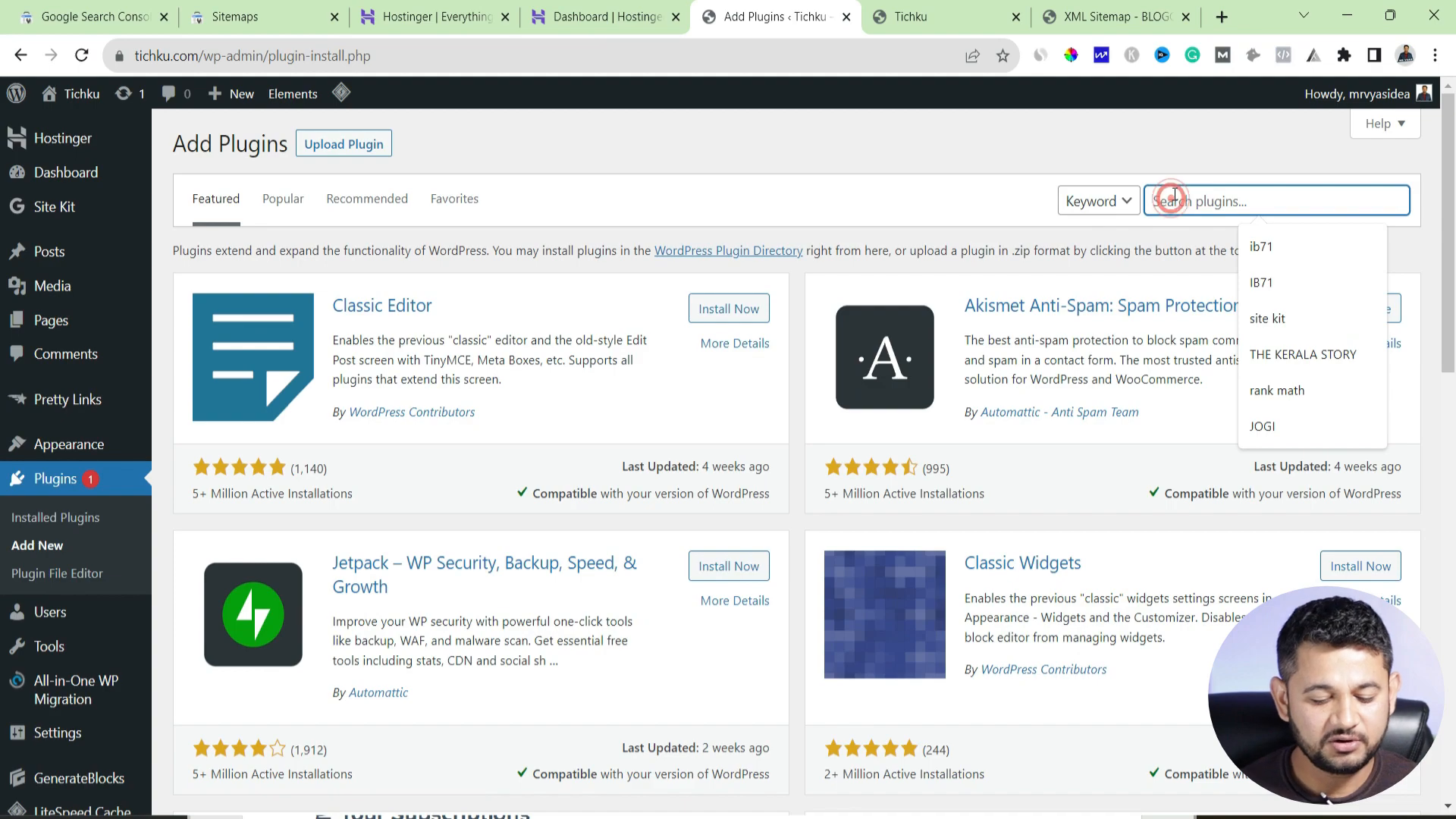View More Details for Jetpack
Image resolution: width=1456 pixels, height=819 pixels.
click(735, 601)
